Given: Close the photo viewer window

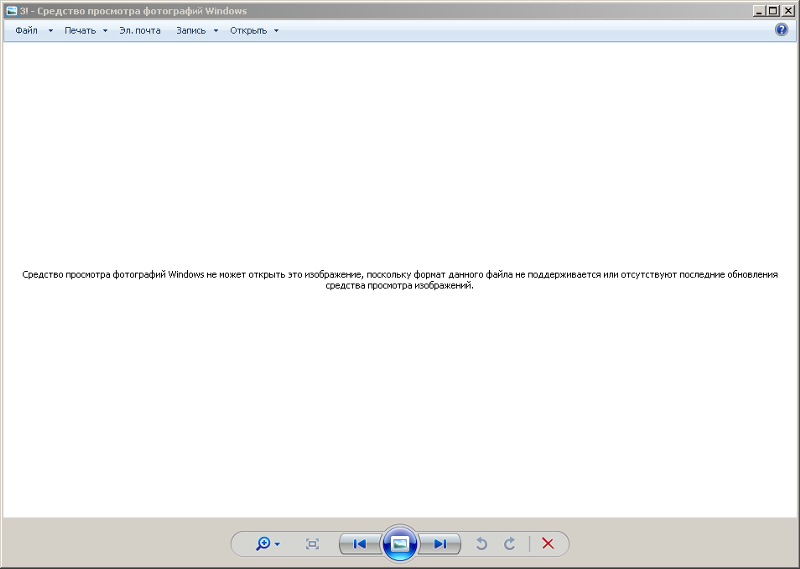Looking at the screenshot, I should pos(788,11).
